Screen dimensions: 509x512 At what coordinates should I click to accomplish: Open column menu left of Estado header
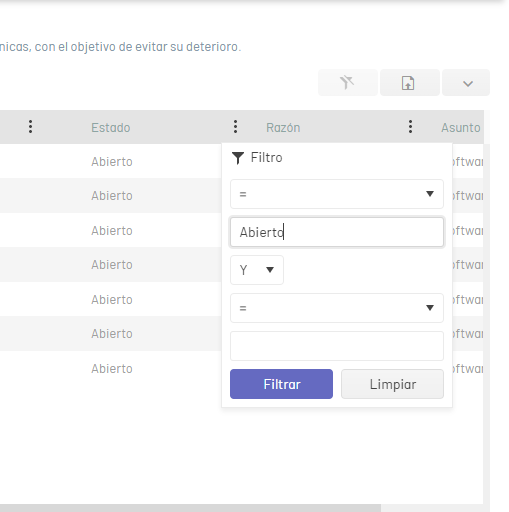(x=30, y=127)
